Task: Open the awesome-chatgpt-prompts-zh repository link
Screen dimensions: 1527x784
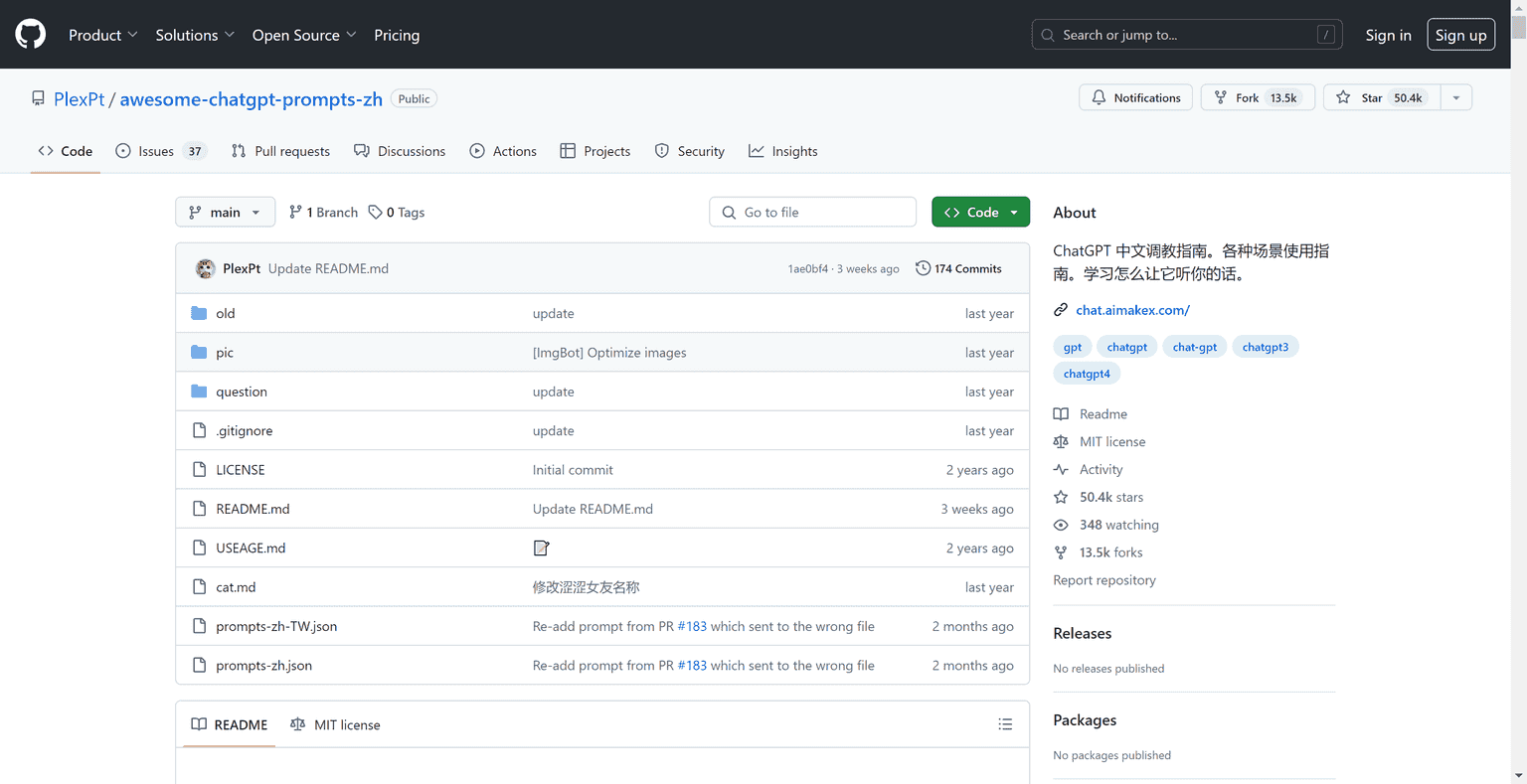Action: click(x=252, y=99)
